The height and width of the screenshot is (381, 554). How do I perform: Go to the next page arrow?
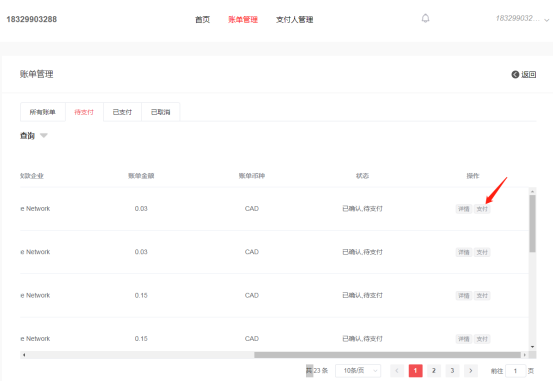pyautogui.click(x=471, y=370)
